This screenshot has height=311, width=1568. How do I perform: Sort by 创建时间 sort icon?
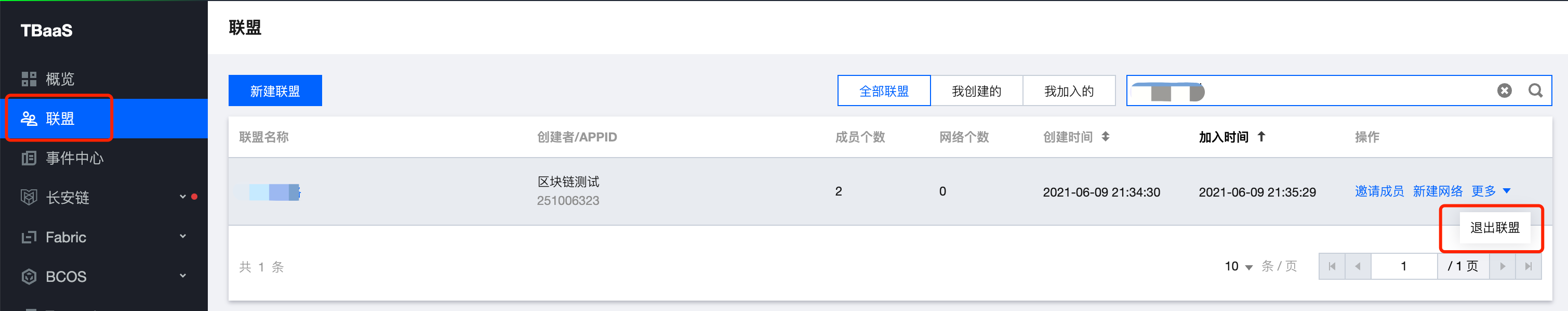pos(1106,137)
